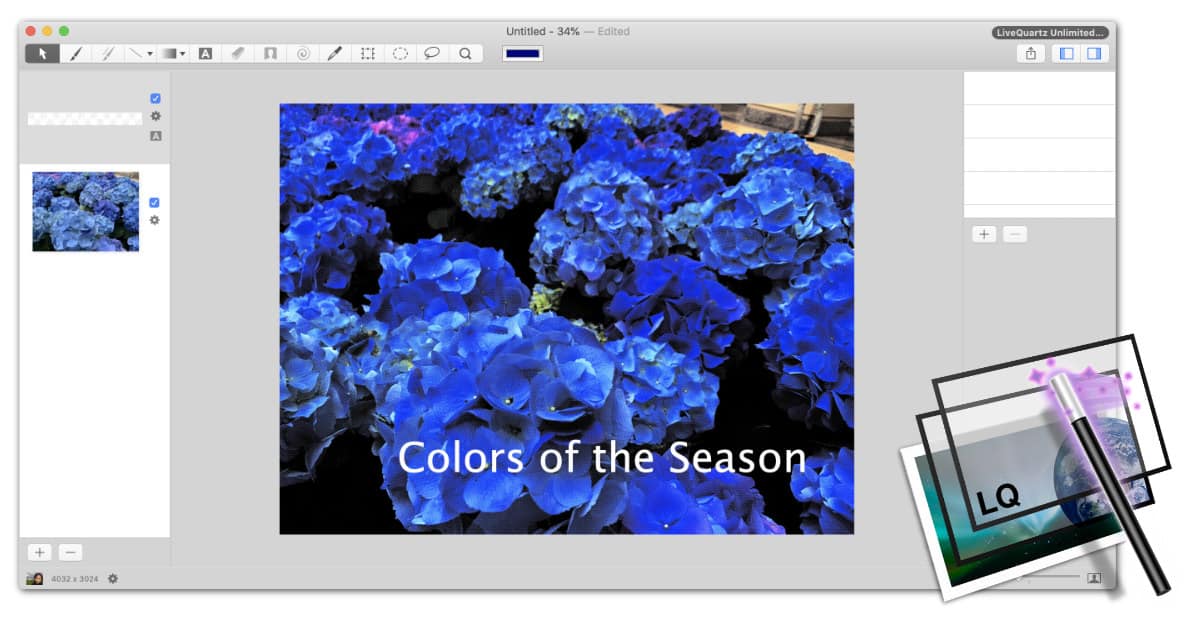Select the transparent text layer thumbnail

[85, 118]
